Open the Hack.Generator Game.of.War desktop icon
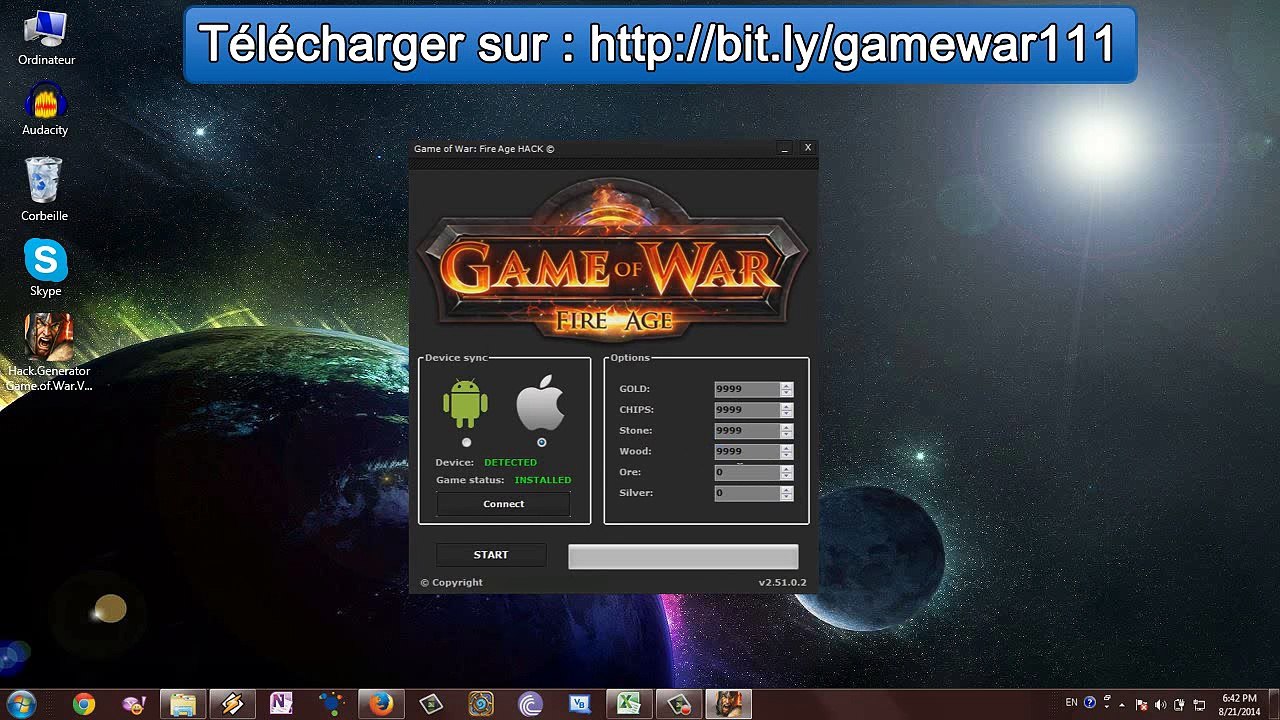 coord(49,352)
